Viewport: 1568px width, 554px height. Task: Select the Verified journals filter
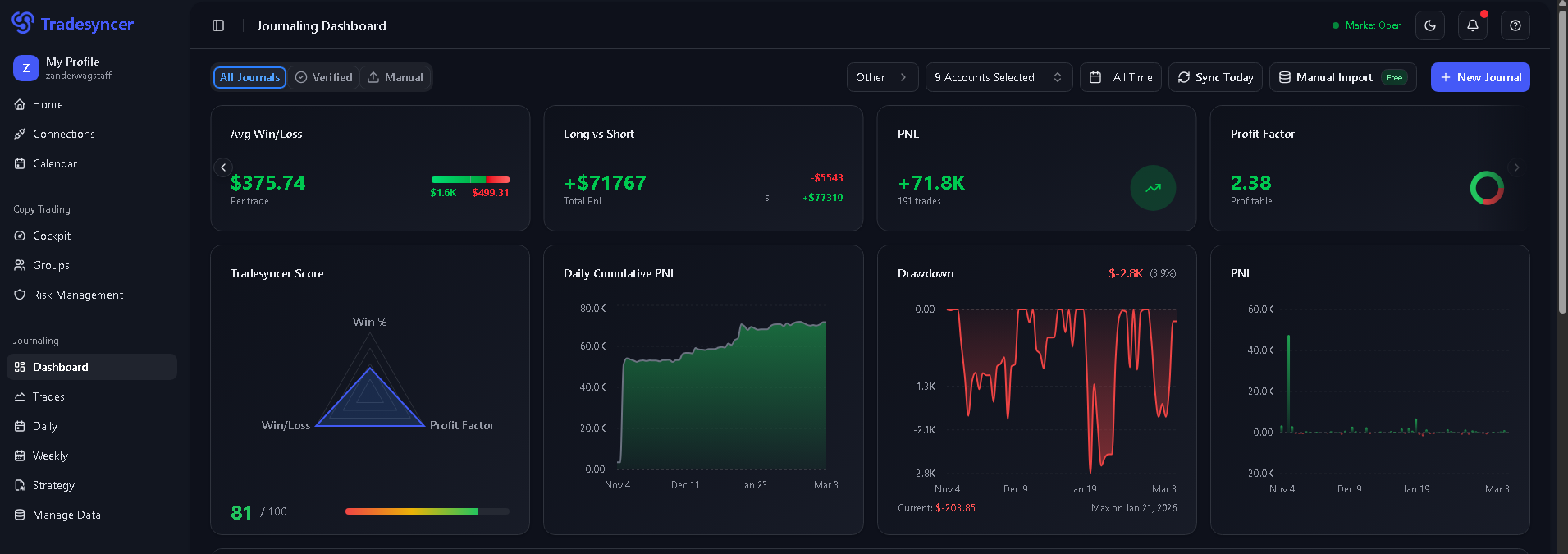[x=324, y=77]
